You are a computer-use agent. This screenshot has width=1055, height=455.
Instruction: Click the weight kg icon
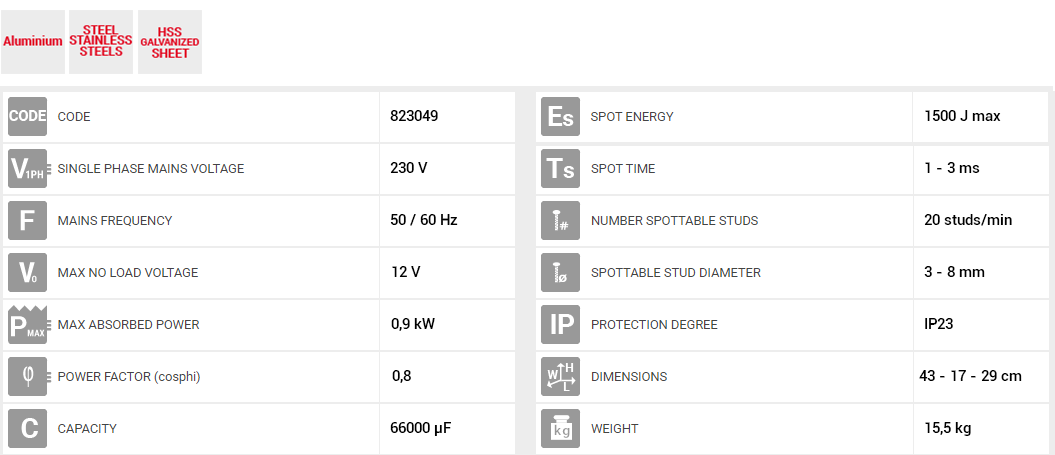pos(560,428)
